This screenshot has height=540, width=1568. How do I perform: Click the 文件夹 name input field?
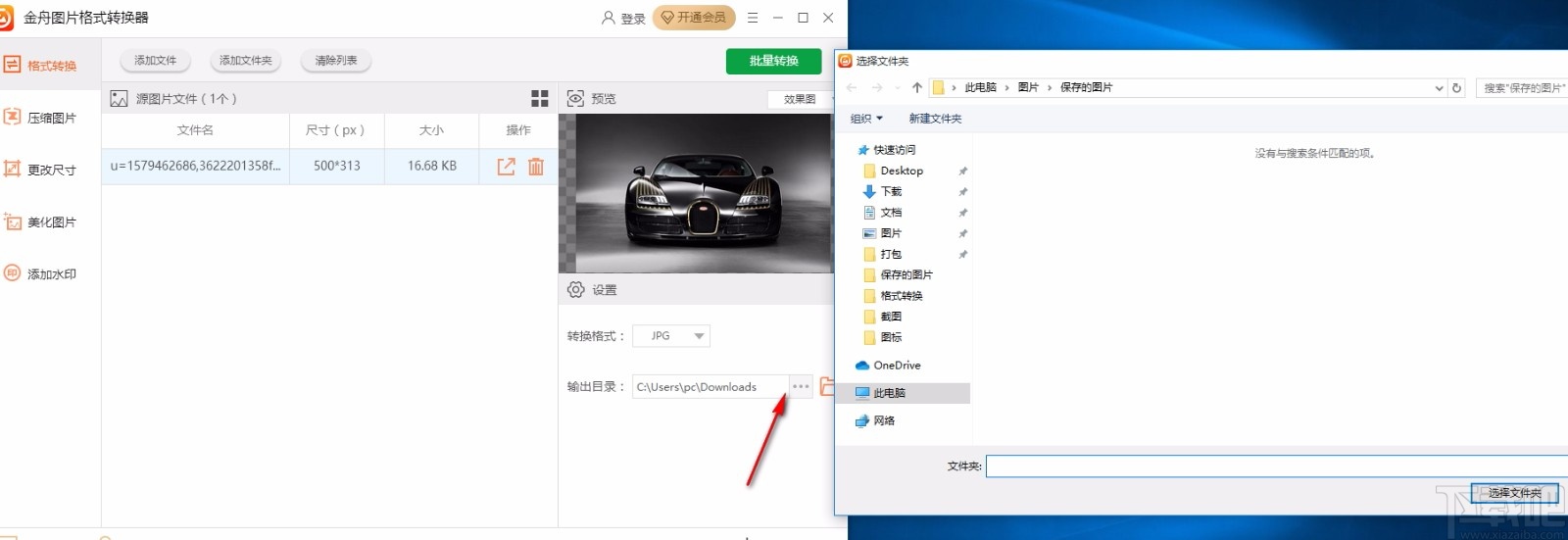1277,466
